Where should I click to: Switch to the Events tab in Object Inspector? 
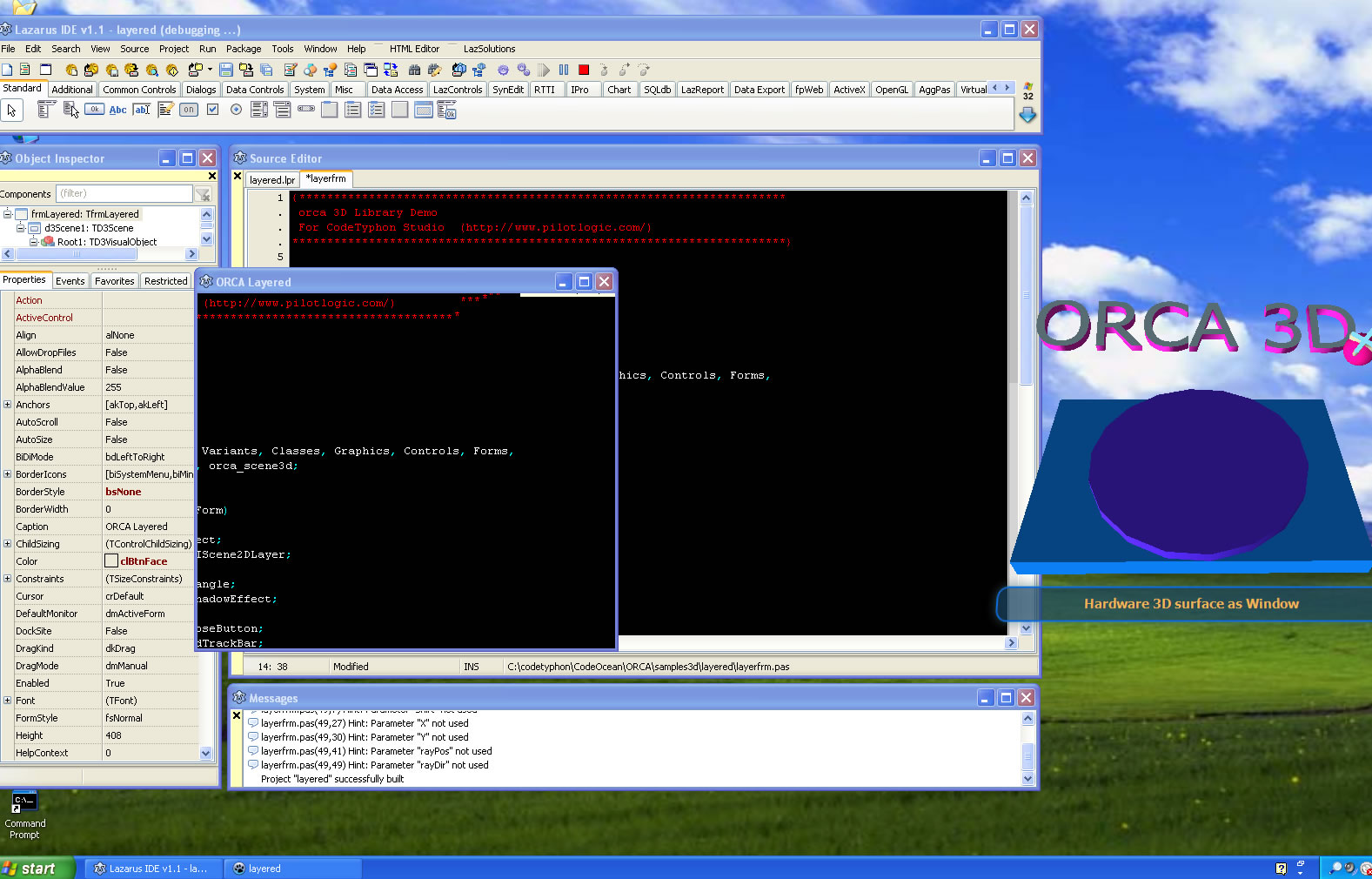point(70,281)
